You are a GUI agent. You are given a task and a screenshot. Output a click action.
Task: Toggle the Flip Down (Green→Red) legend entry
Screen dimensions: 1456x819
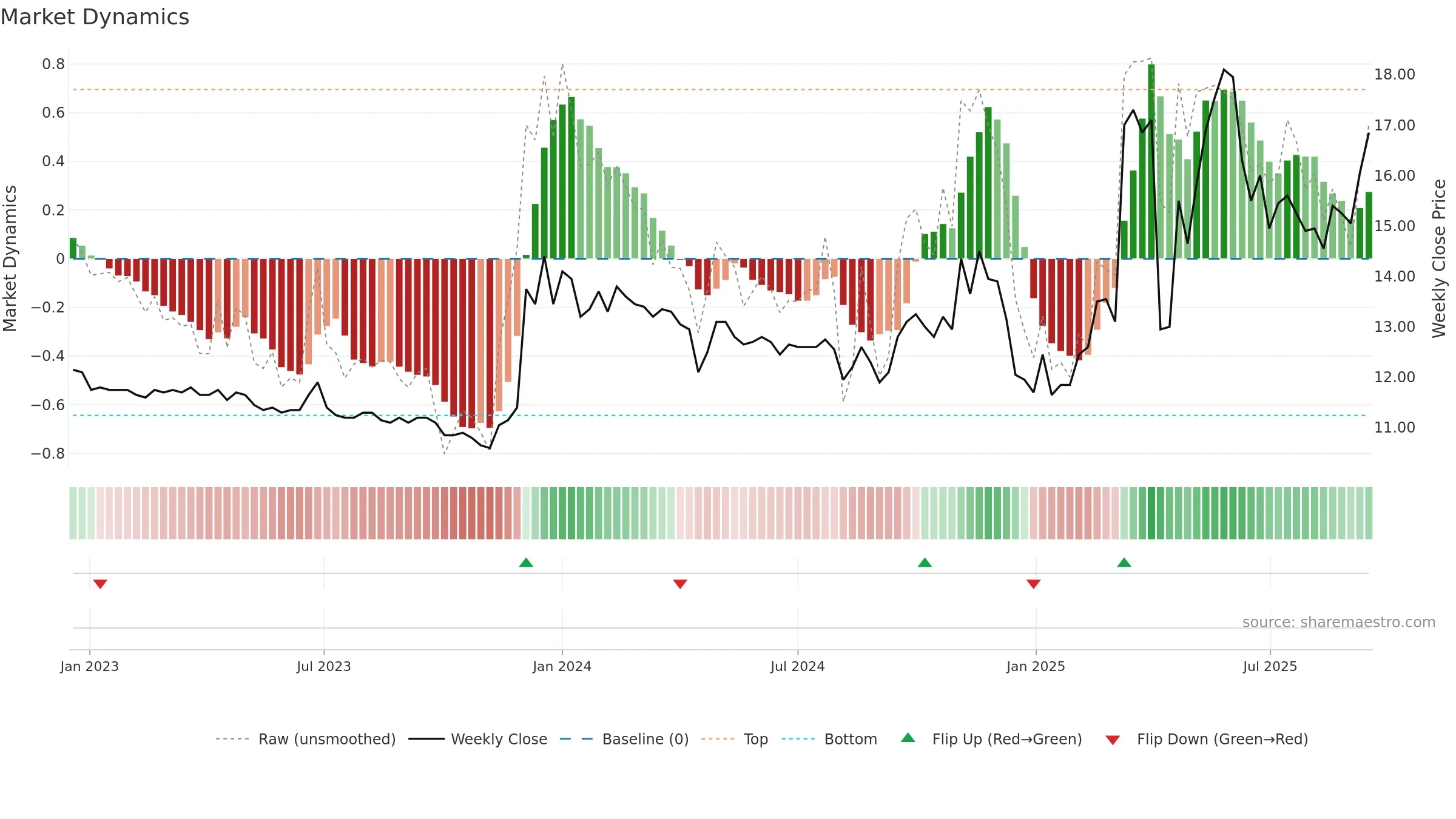[1207, 739]
